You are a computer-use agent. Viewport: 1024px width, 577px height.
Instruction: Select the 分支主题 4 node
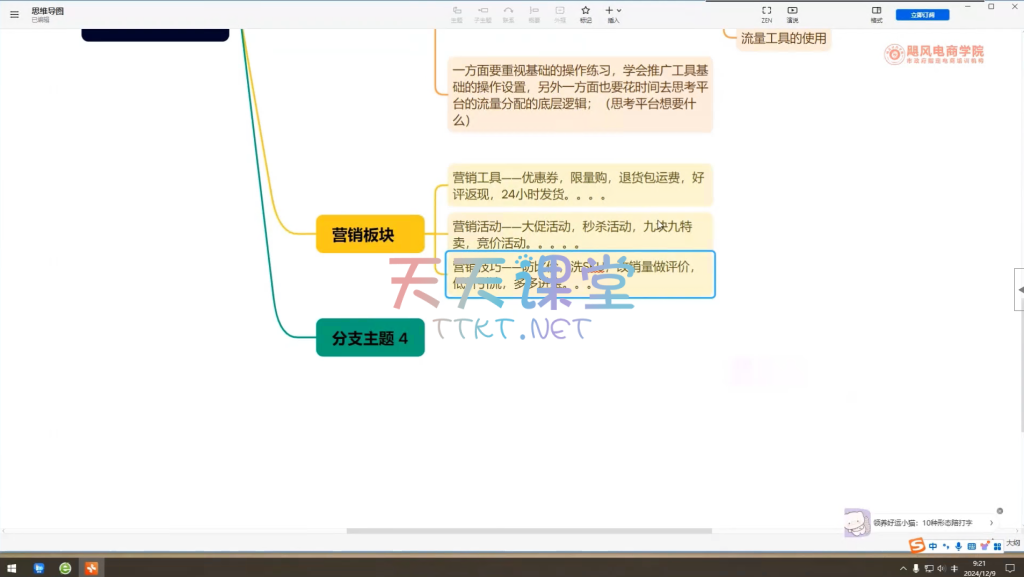coord(370,338)
